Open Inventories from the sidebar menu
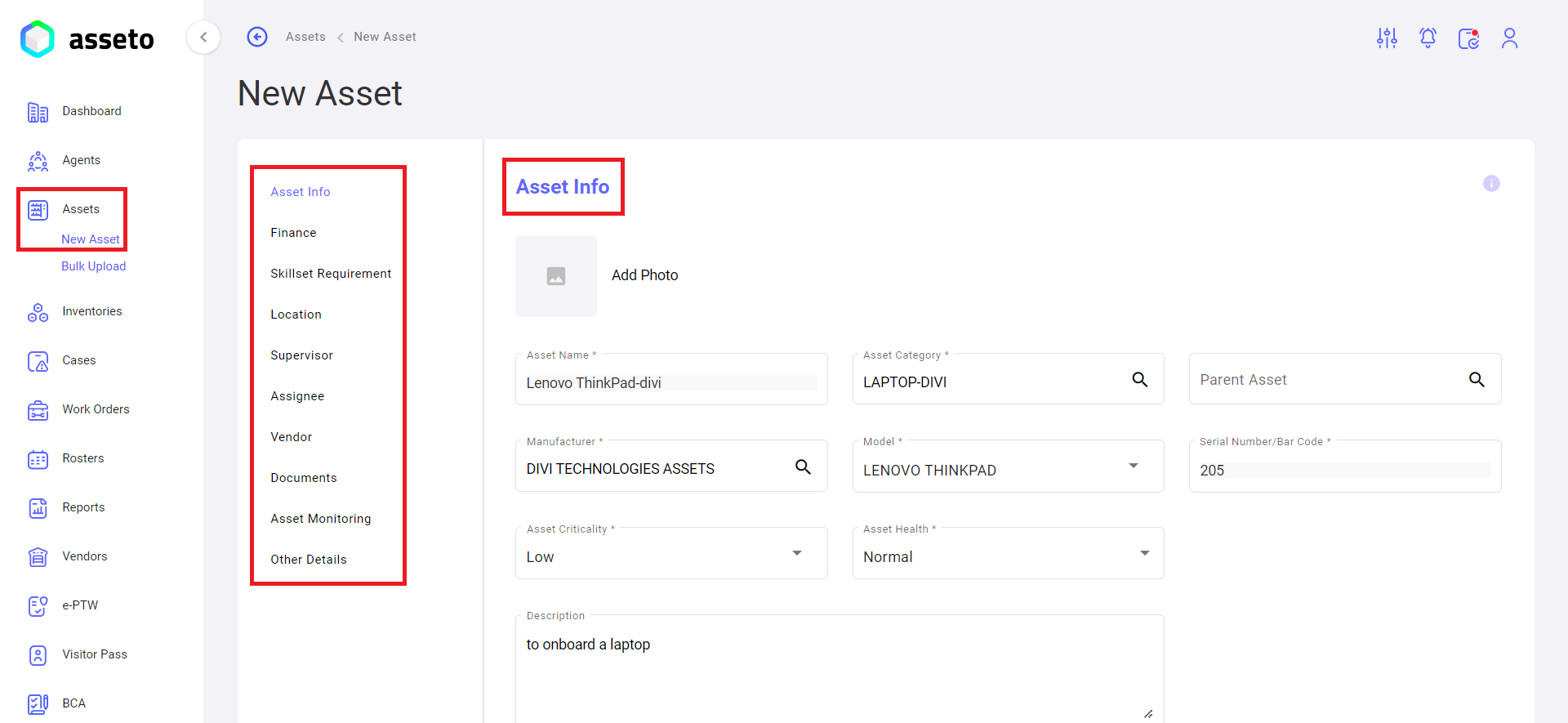This screenshot has width=1568, height=723. (x=92, y=311)
